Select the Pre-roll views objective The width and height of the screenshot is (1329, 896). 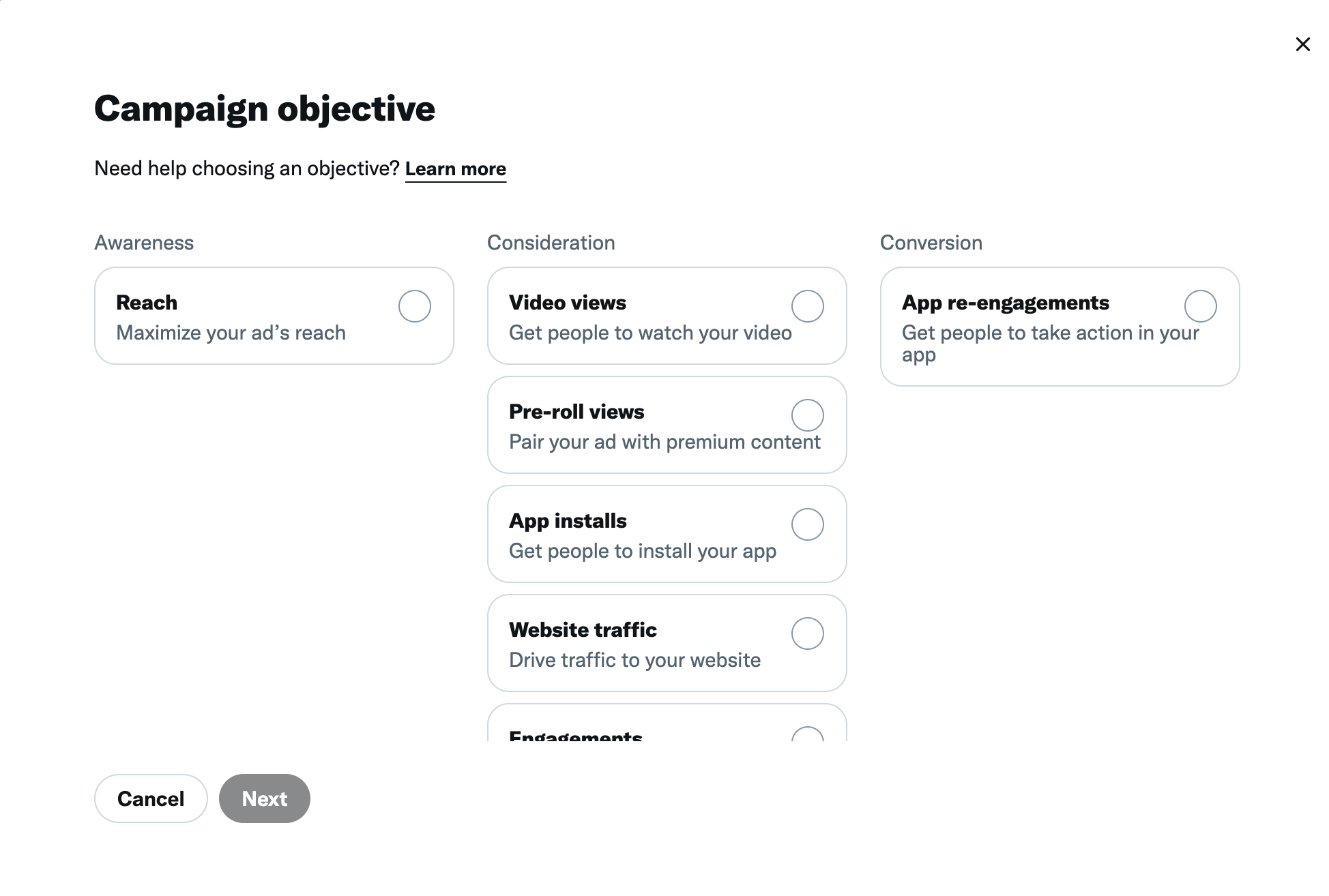808,415
